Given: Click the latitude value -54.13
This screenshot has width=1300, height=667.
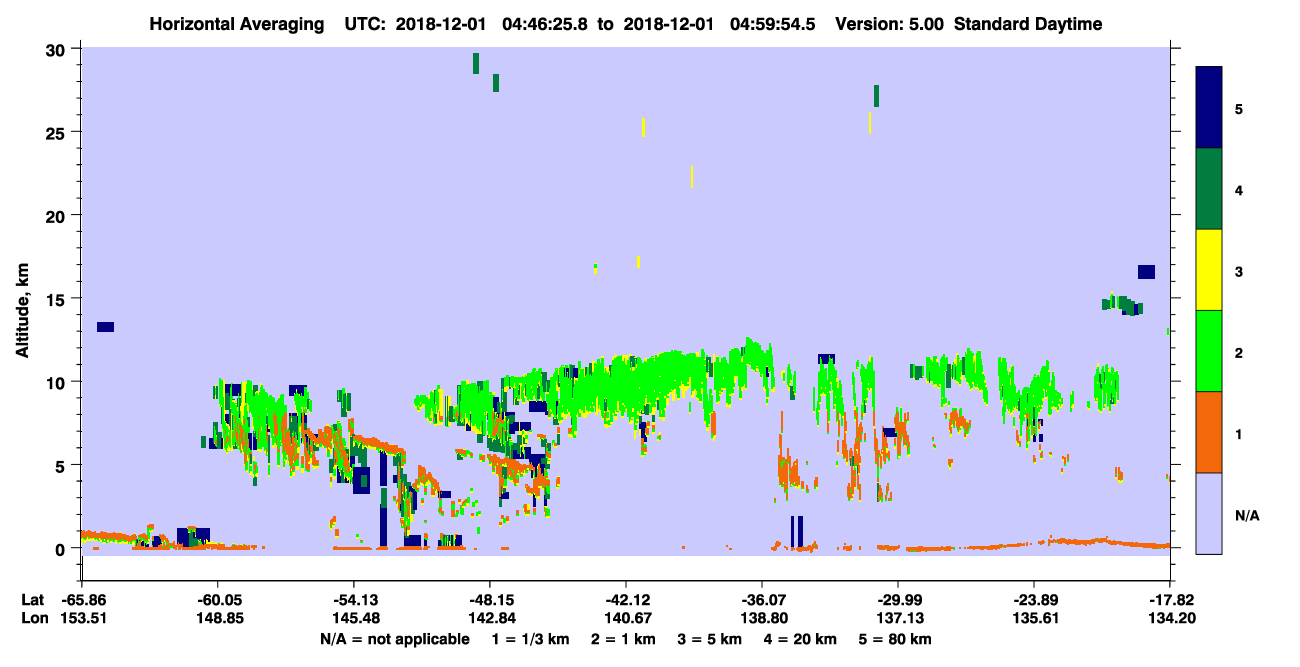Looking at the screenshot, I should (x=354, y=599).
